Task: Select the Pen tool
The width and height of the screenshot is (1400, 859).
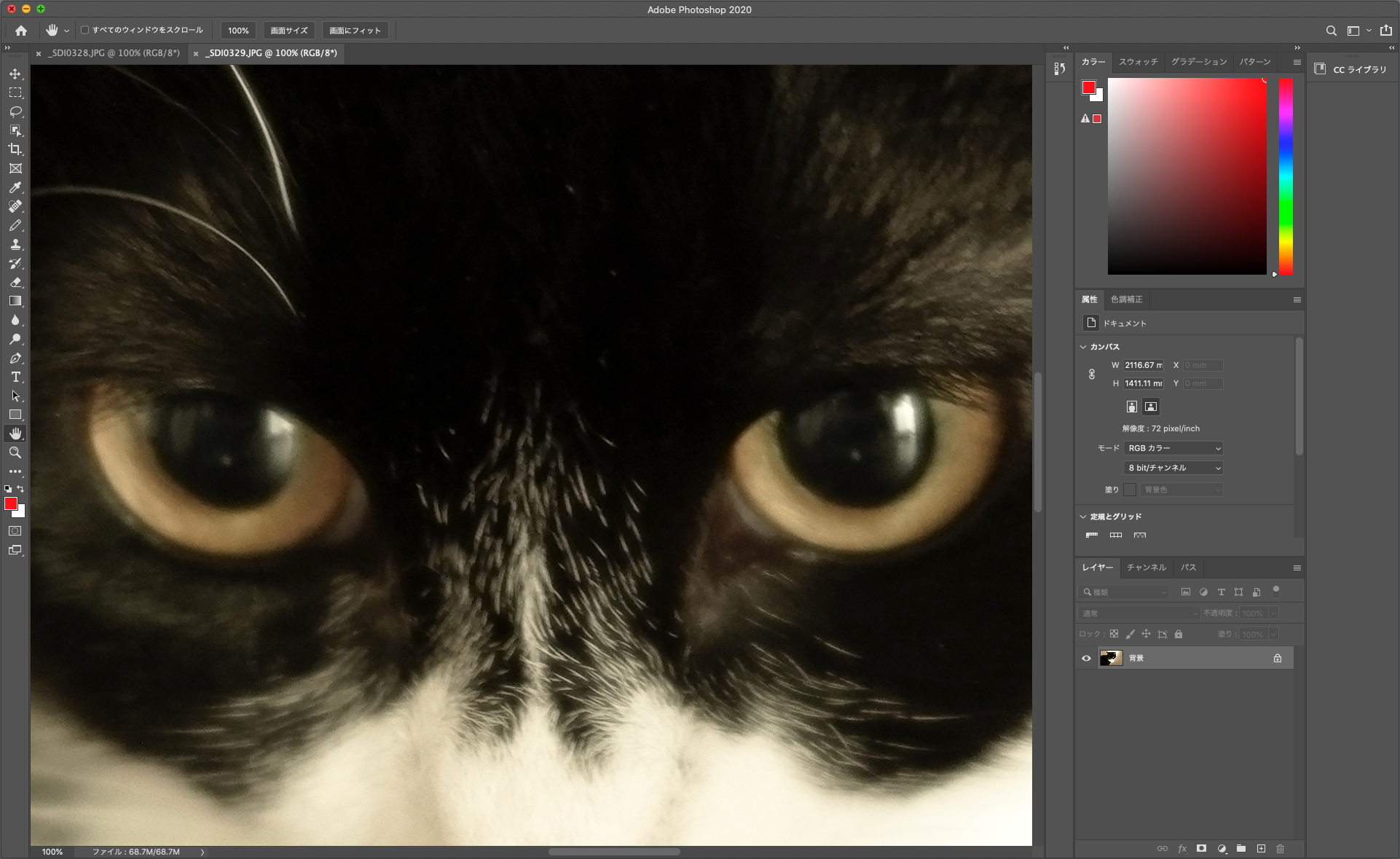Action: pyautogui.click(x=15, y=358)
